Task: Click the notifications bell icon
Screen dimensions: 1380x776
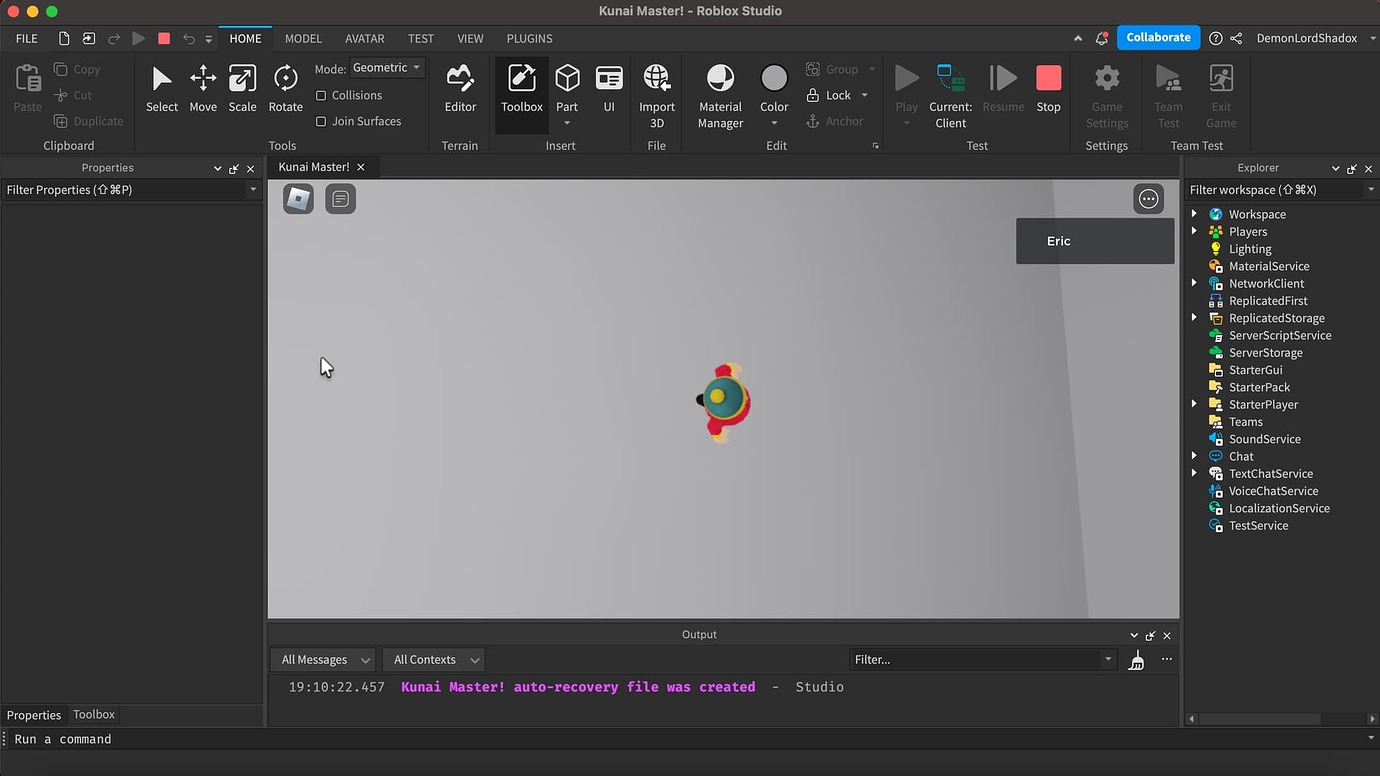Action: 1101,38
